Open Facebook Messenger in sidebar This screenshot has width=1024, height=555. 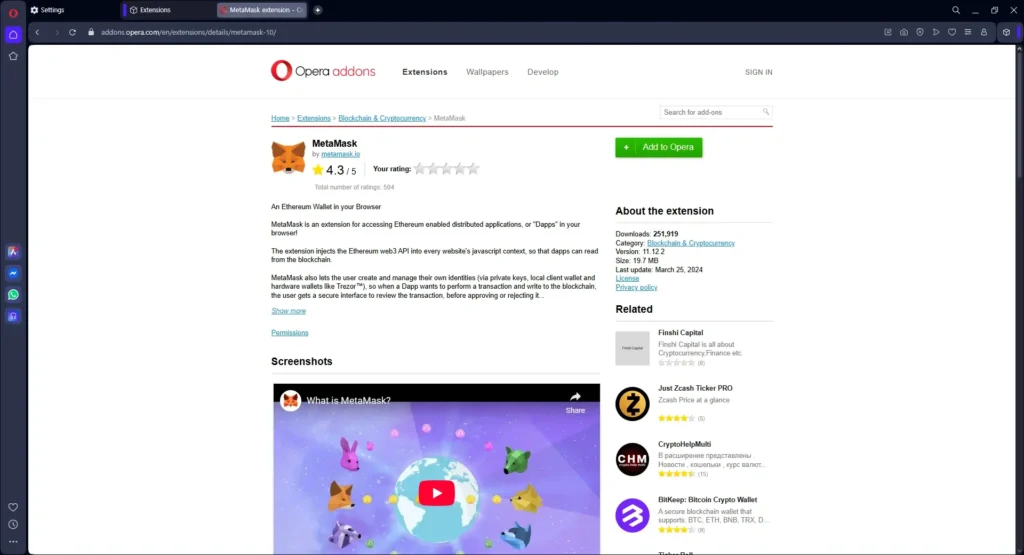coord(13,273)
